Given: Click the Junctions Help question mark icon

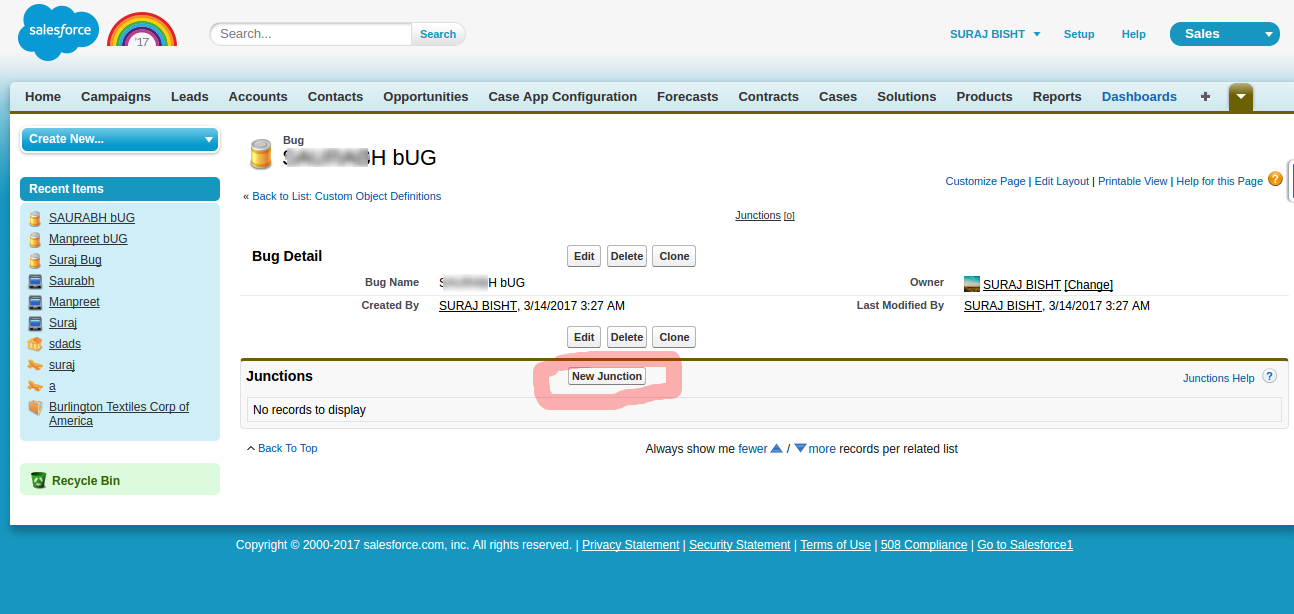Looking at the screenshot, I should tap(1269, 377).
